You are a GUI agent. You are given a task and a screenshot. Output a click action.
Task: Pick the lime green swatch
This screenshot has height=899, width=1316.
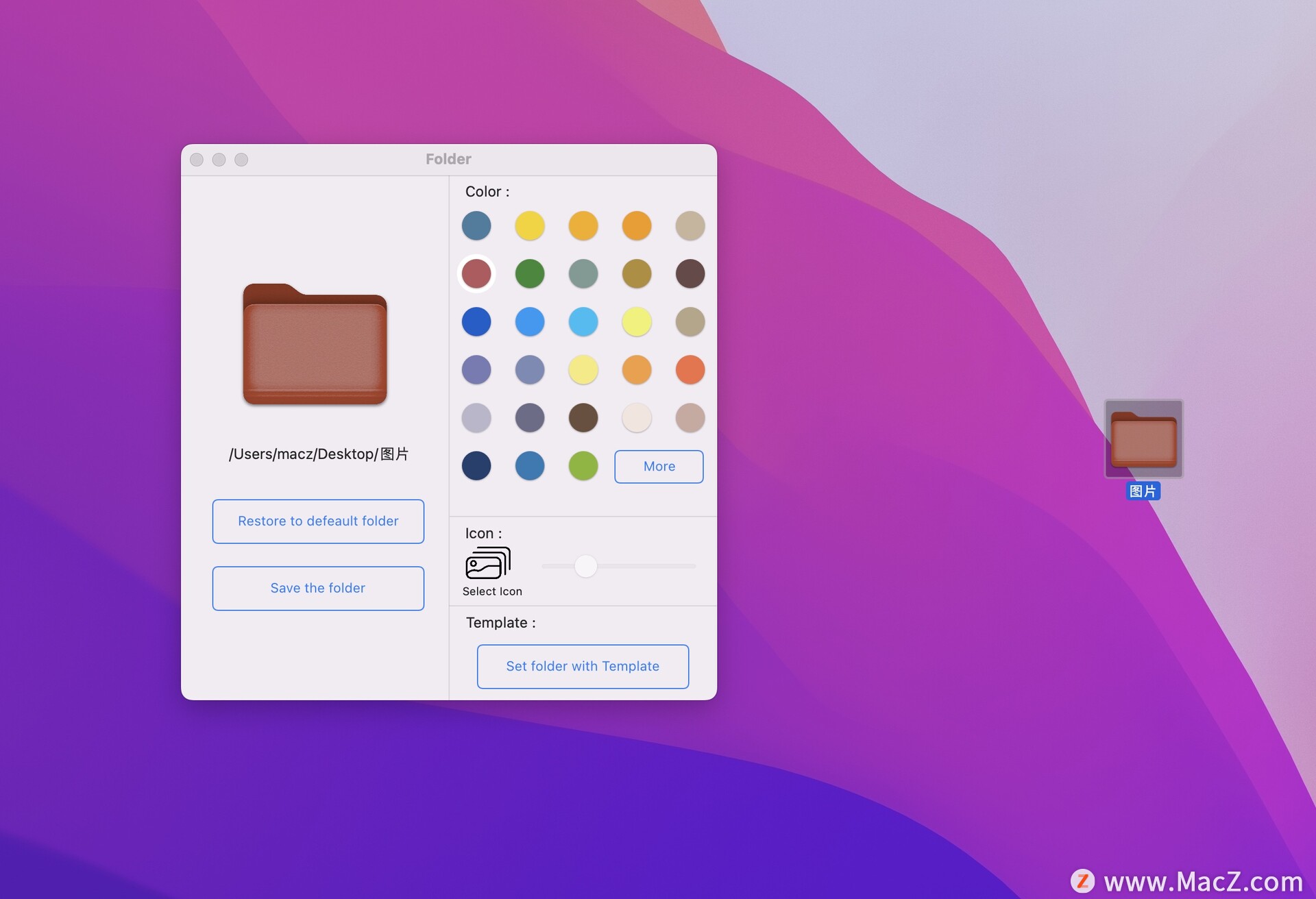[x=583, y=465]
